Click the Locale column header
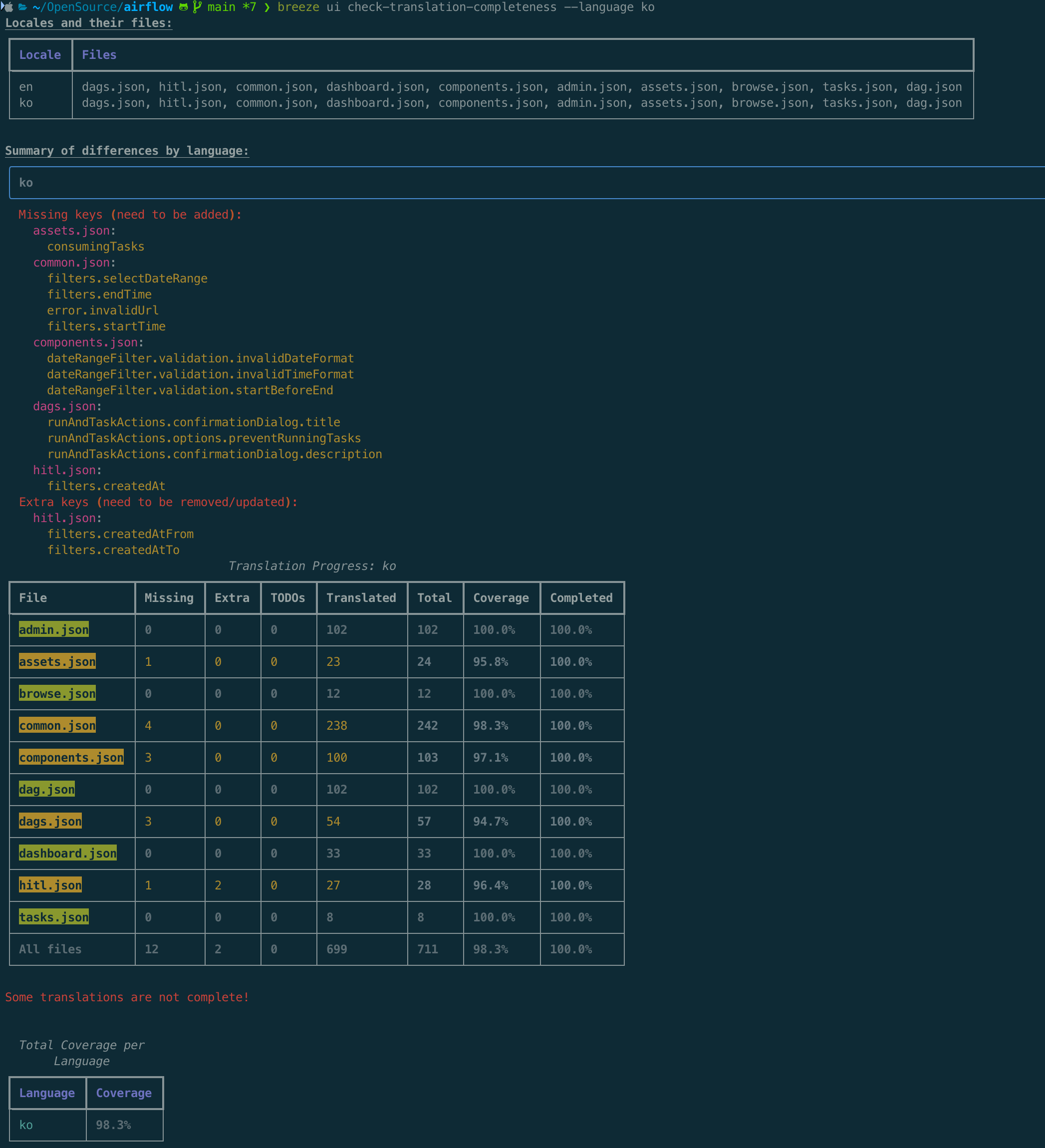This screenshot has width=1045, height=1148. [40, 55]
